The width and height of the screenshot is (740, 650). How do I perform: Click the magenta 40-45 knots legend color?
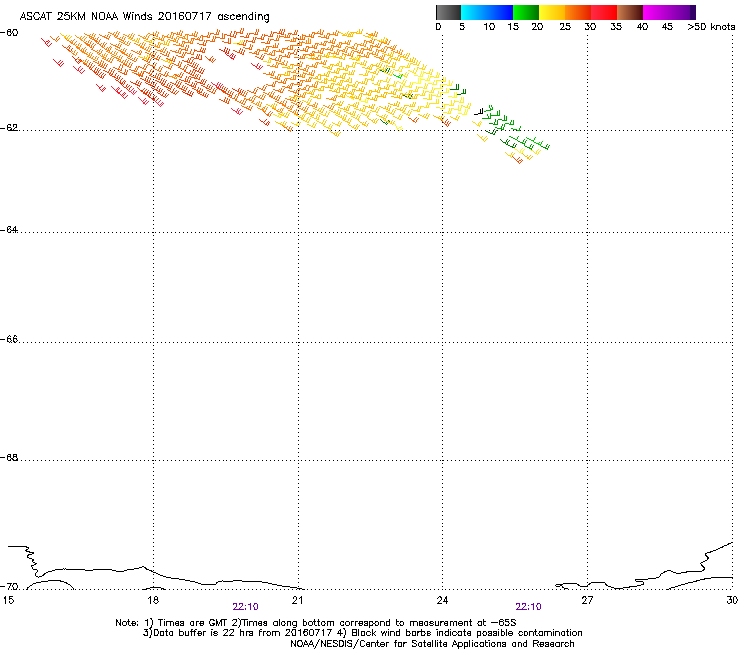[656, 12]
